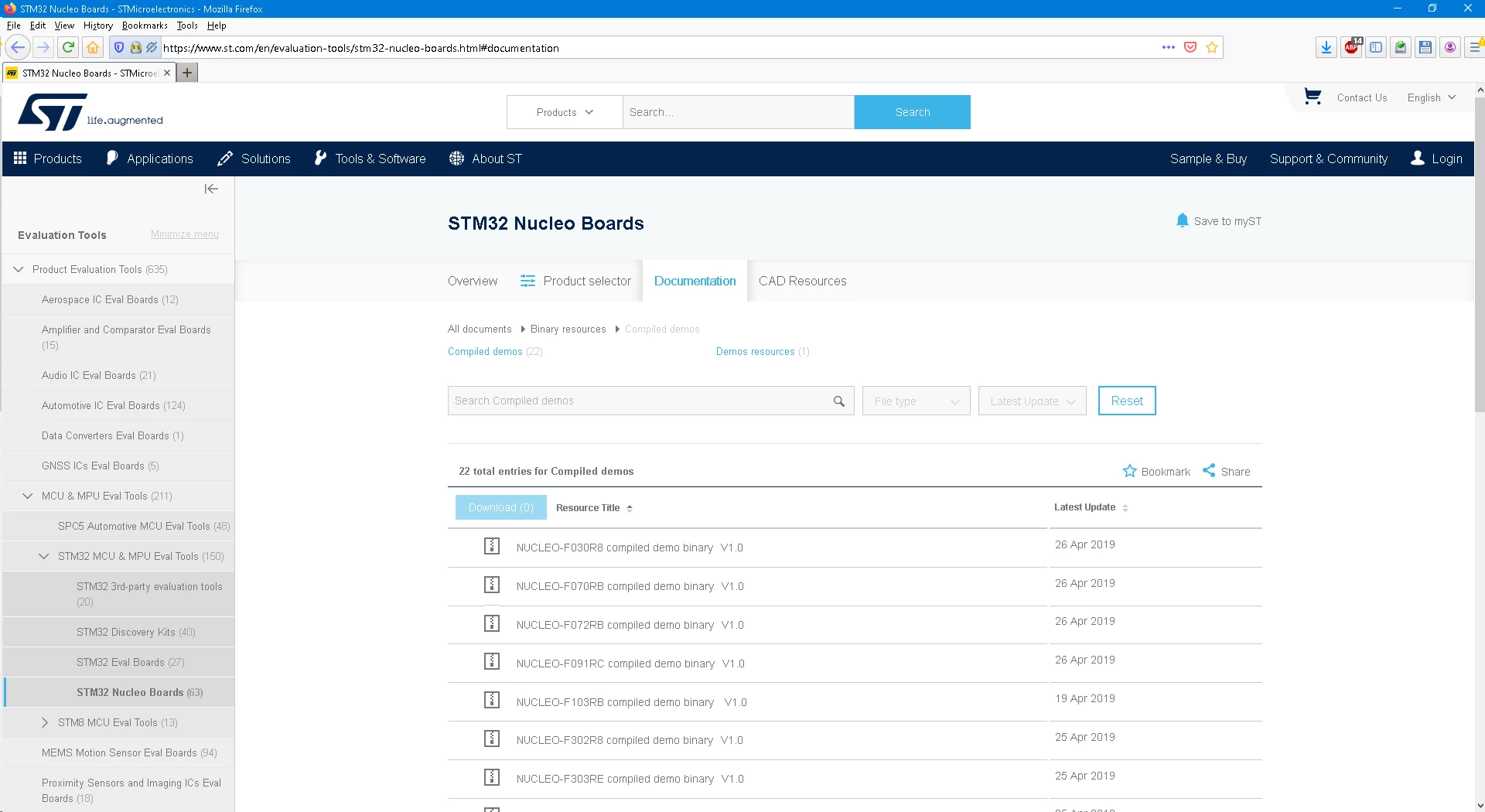
Task: Select NUCLEO-F302R8 compiled demo binary file
Action: point(492,739)
